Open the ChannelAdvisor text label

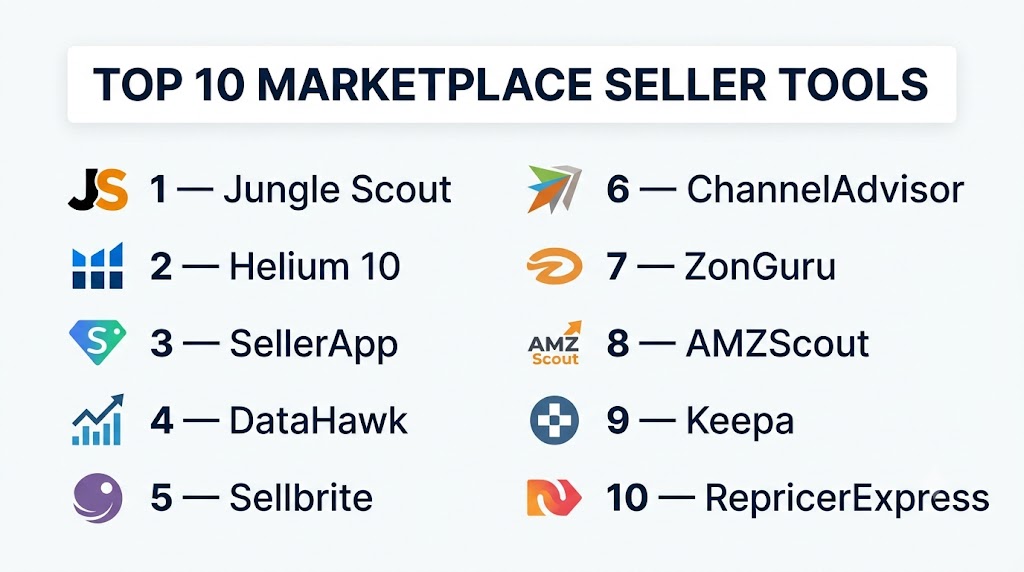pos(825,190)
